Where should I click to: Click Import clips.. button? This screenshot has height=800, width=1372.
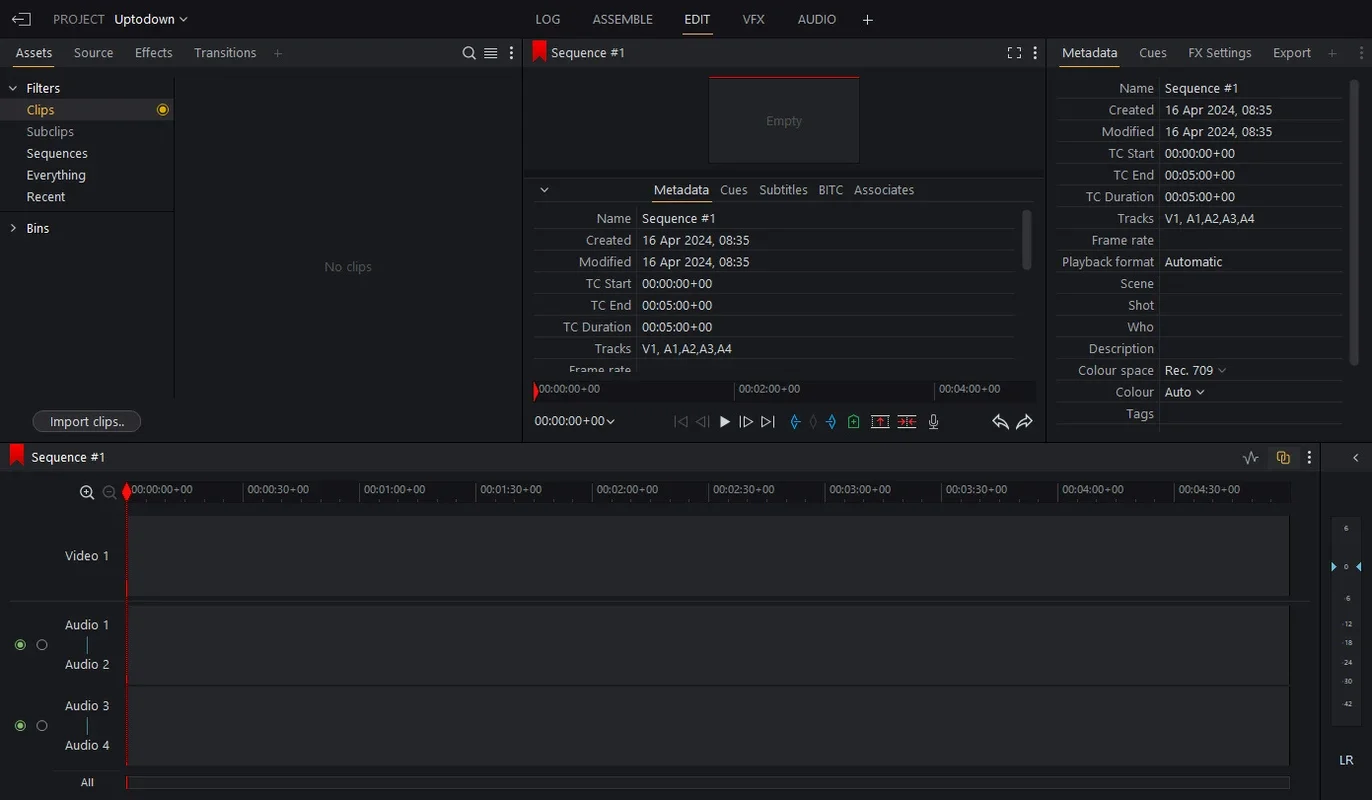click(87, 422)
